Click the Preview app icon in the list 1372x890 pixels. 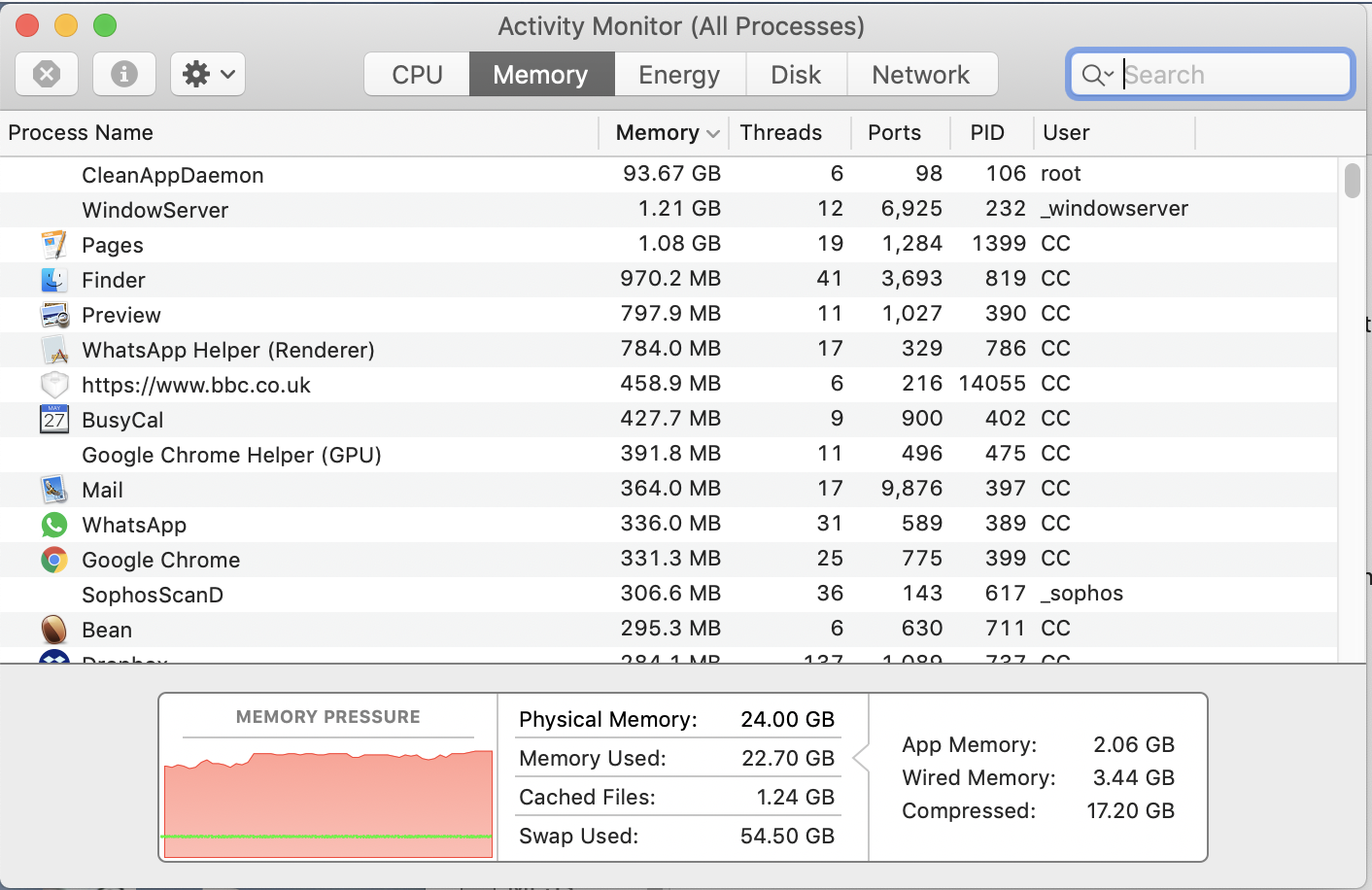tap(54, 315)
